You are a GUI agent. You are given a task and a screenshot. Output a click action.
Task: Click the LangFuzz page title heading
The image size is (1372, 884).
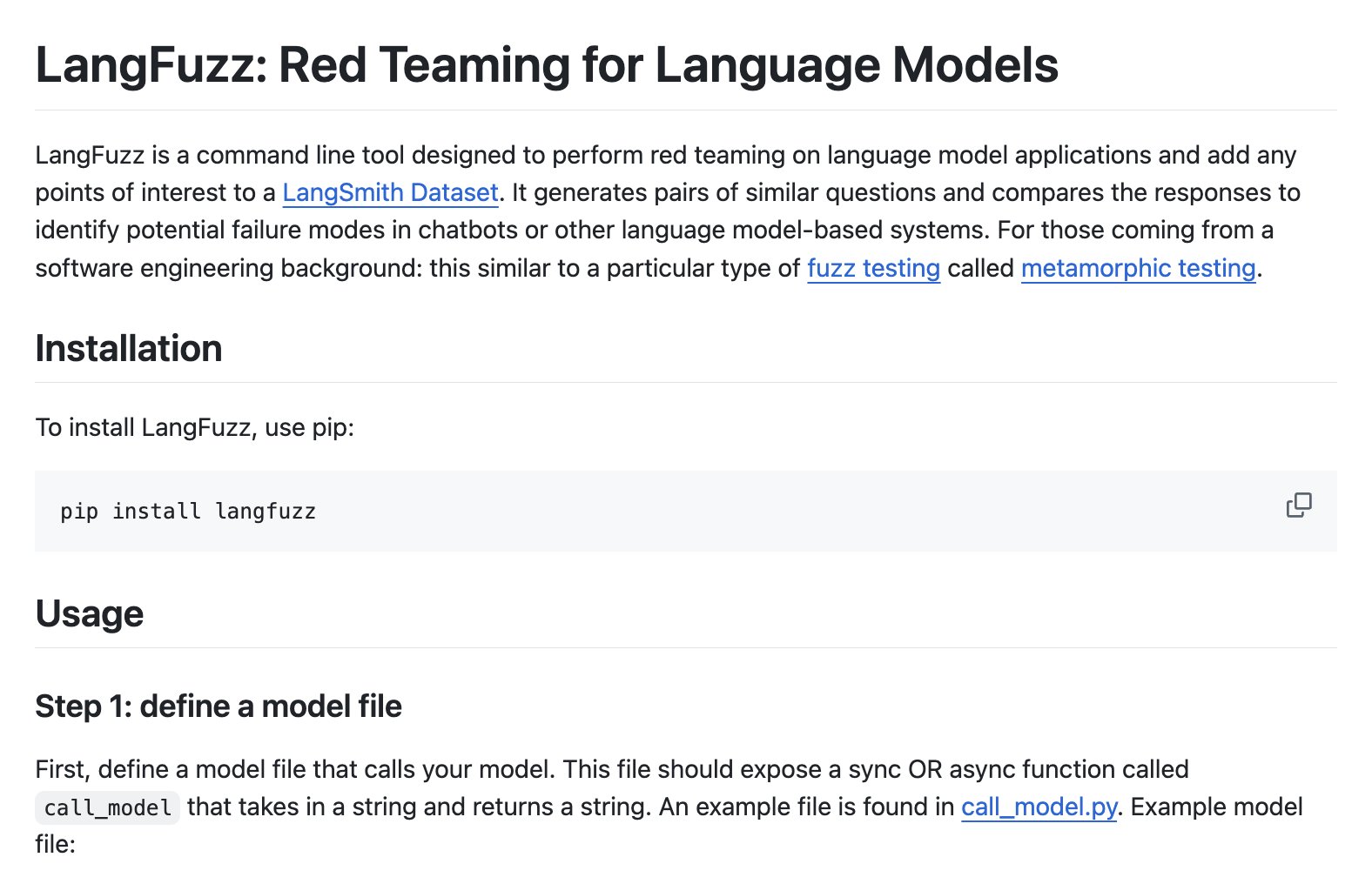pos(547,65)
